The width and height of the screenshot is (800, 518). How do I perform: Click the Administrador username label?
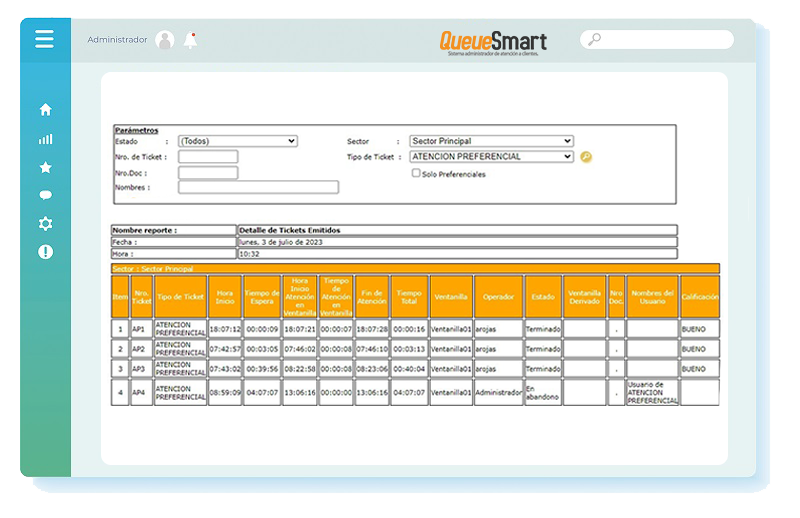click(117, 40)
